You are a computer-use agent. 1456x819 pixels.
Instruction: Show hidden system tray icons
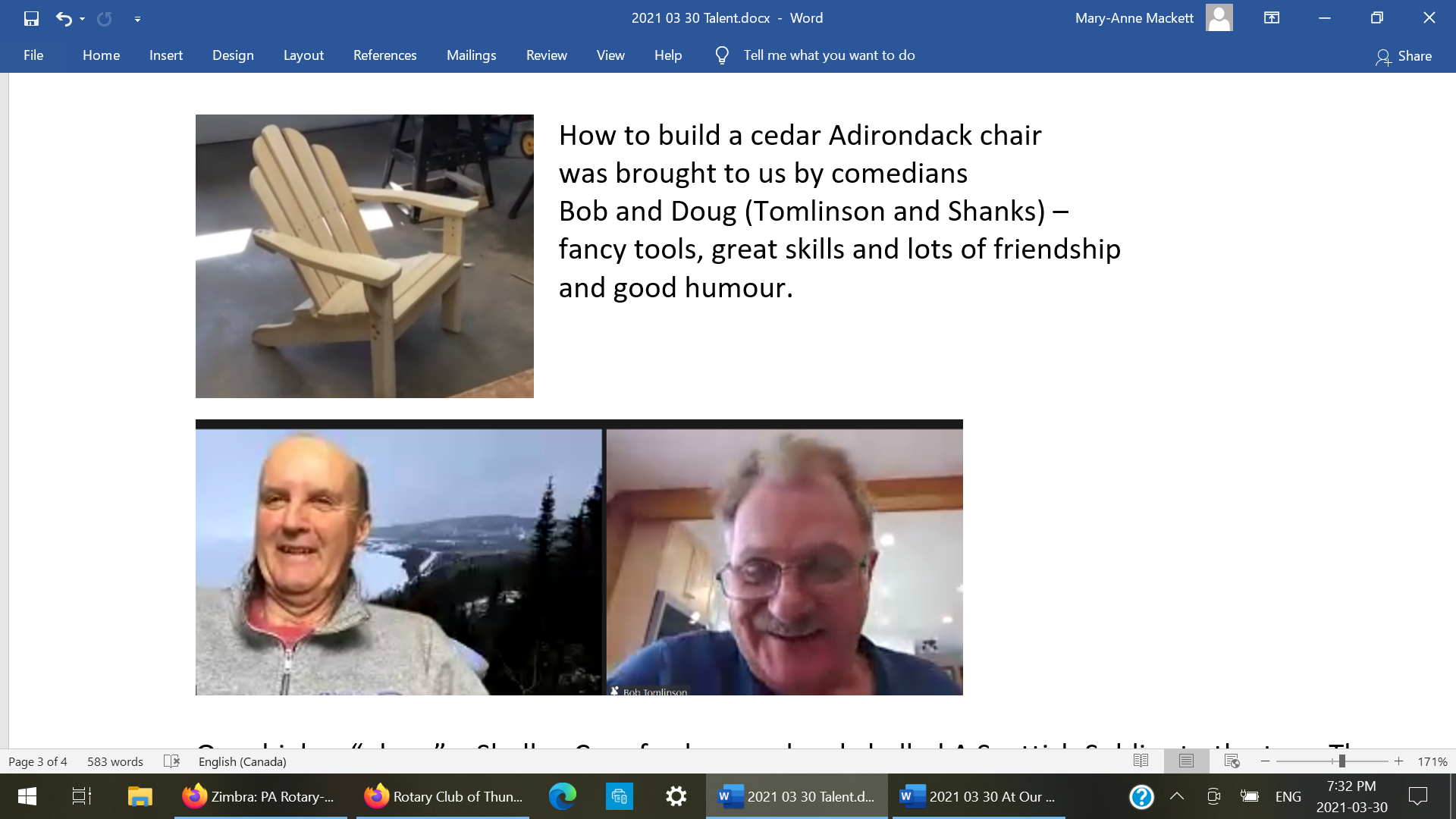[x=1177, y=796]
